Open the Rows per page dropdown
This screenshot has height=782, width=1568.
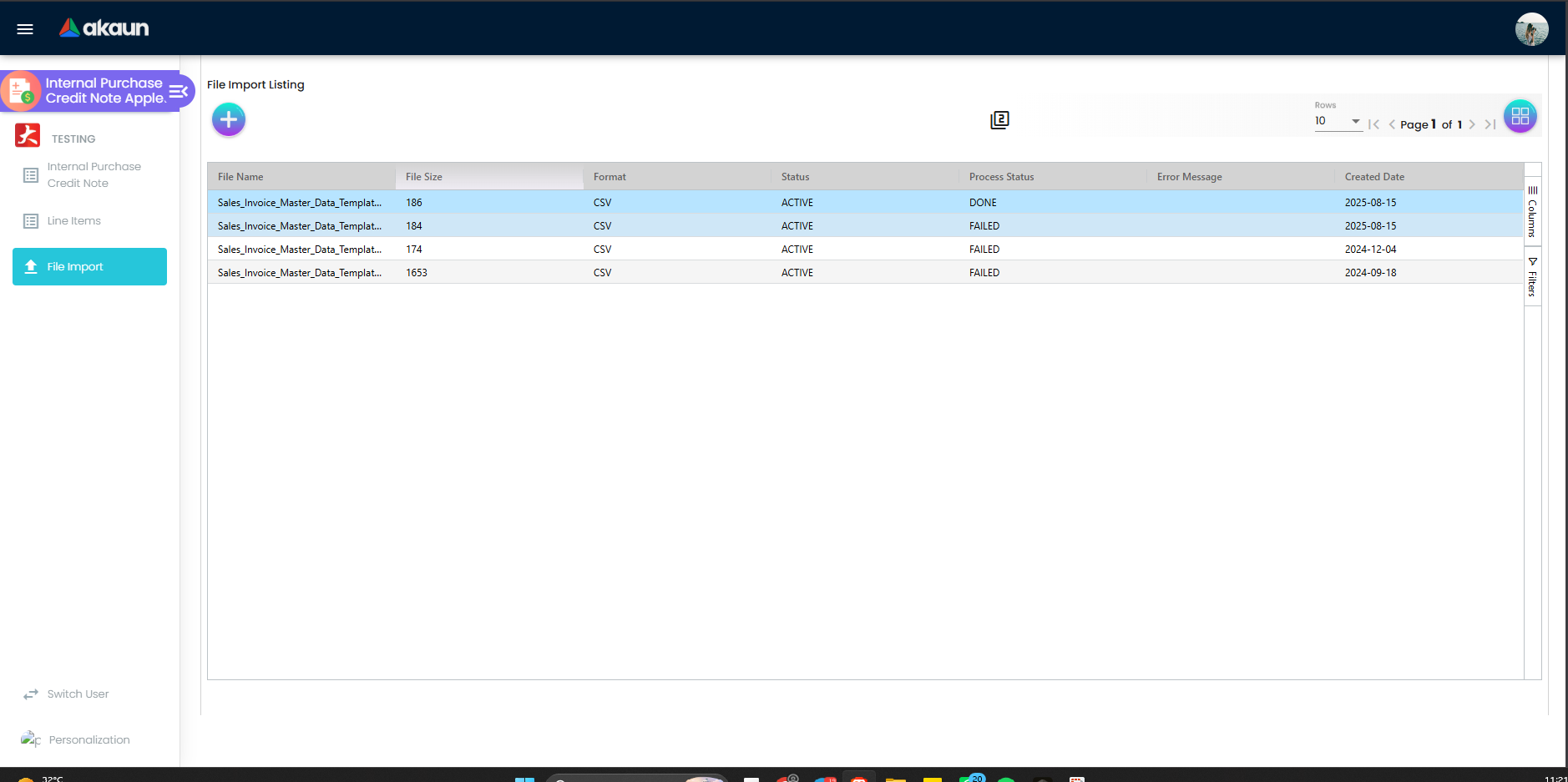pyautogui.click(x=1338, y=121)
